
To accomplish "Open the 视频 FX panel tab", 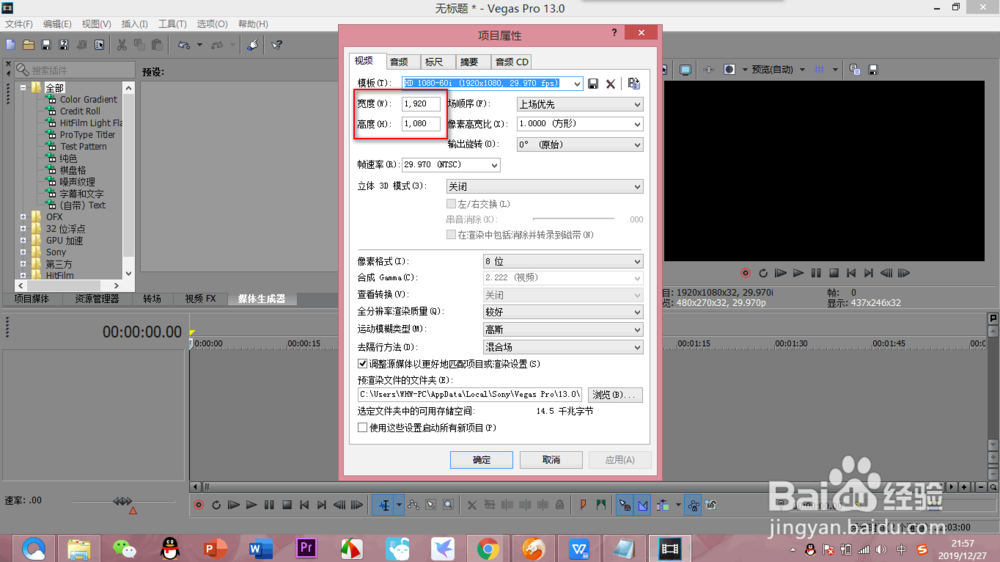I will 200,299.
